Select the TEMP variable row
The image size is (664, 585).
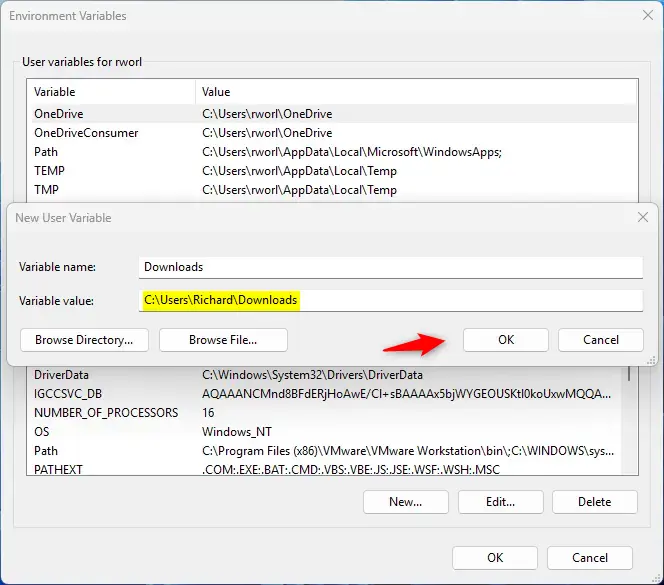coord(334,171)
